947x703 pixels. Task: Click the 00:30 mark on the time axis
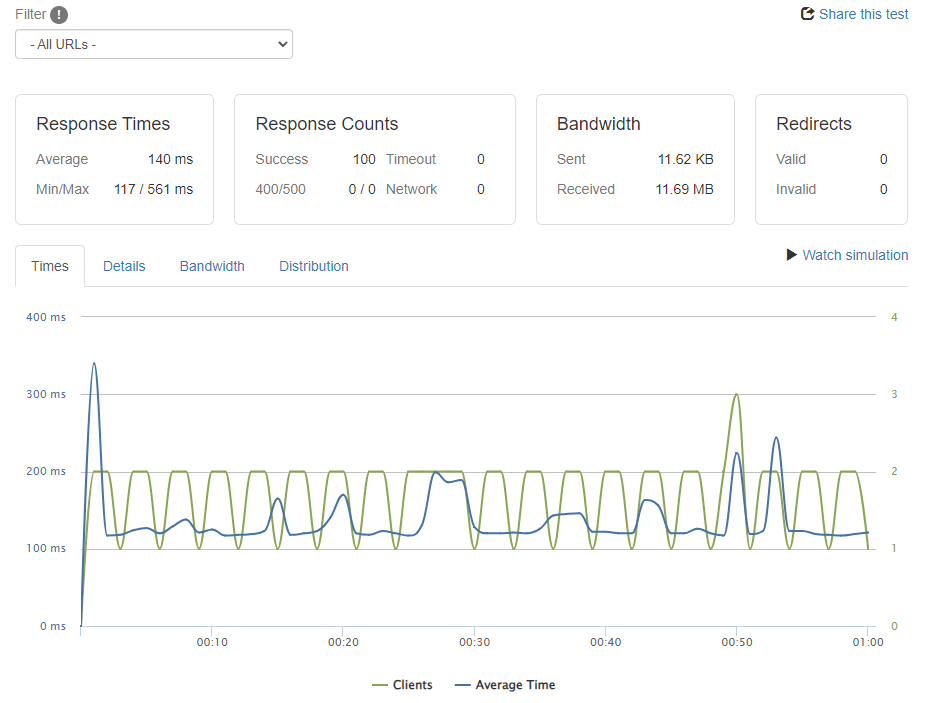474,642
